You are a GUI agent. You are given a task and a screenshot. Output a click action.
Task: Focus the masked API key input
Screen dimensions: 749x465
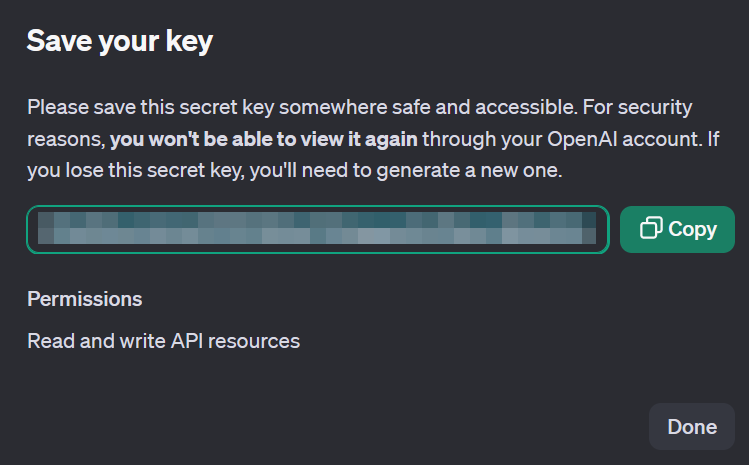[317, 229]
